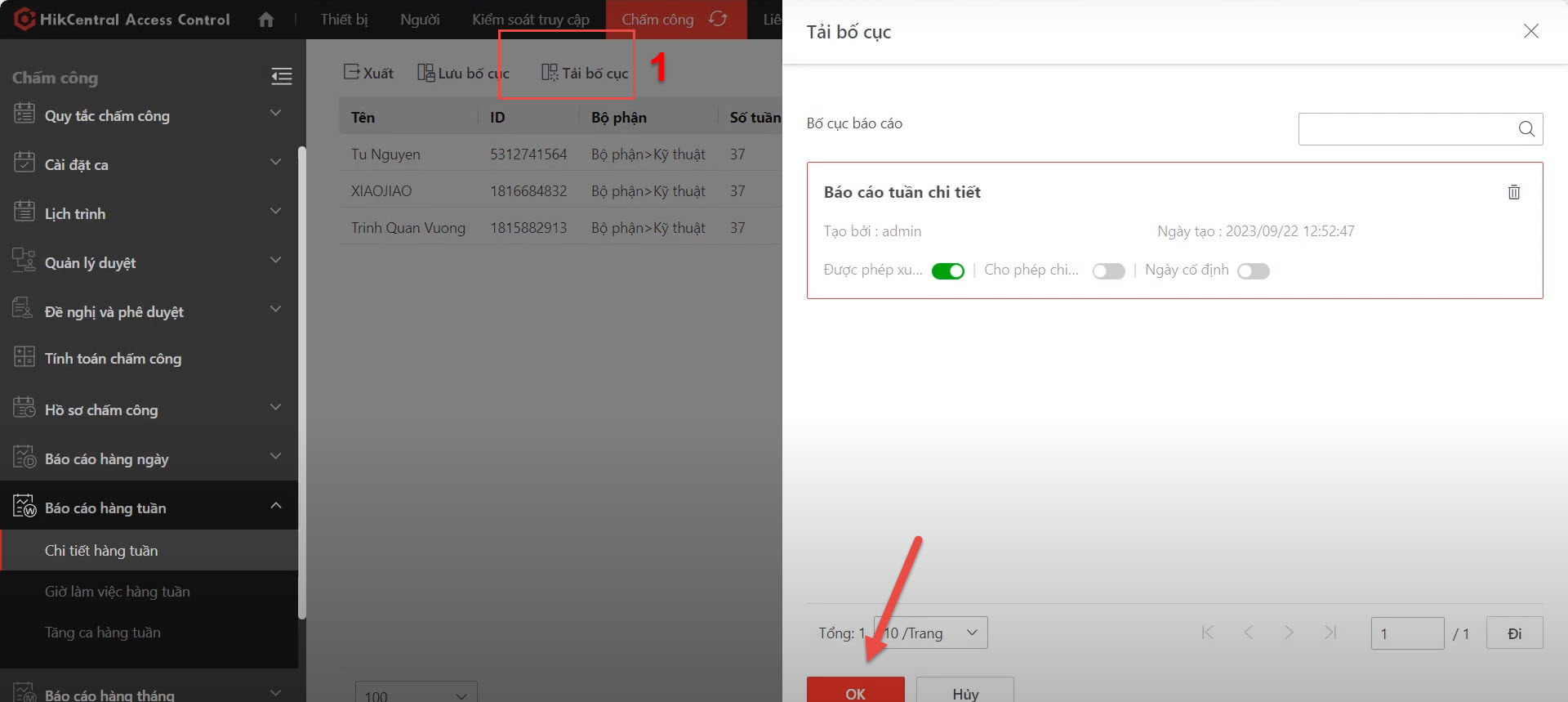Click the refresh icon beside Chấm công
Viewport: 1568px width, 702px height.
[718, 19]
